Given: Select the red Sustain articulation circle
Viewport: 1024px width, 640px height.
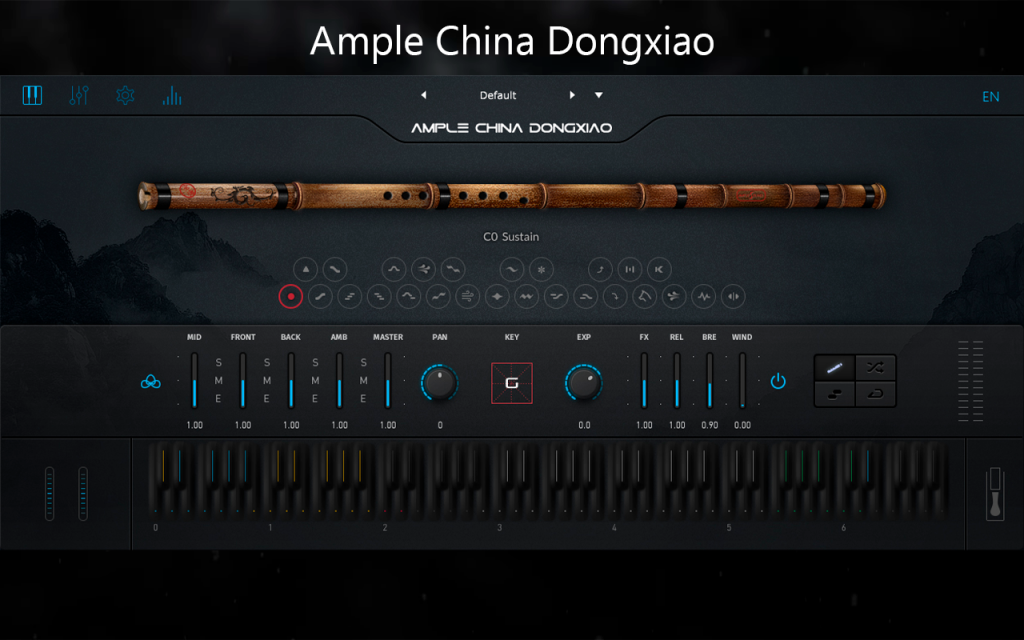Looking at the screenshot, I should [x=291, y=296].
